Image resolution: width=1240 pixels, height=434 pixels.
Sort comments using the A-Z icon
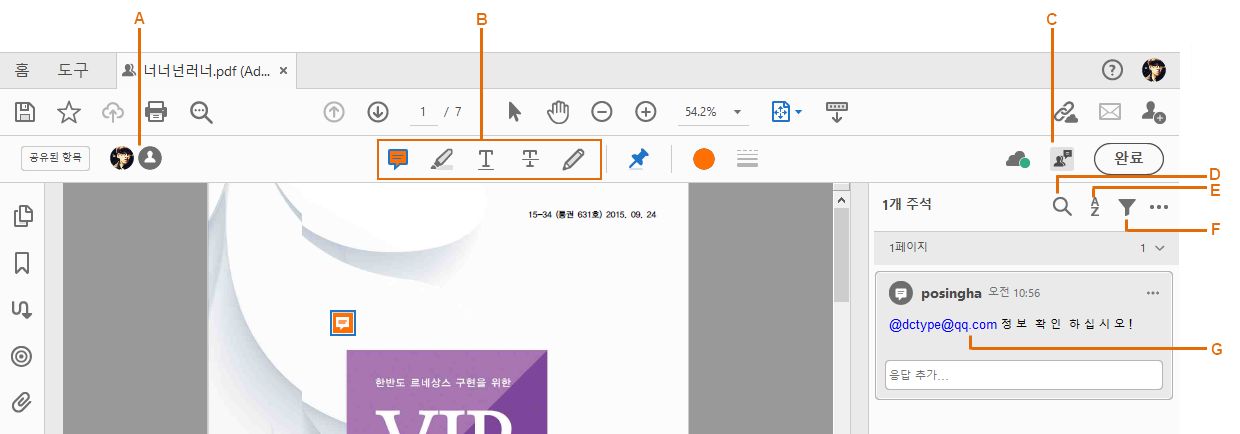tap(1095, 207)
